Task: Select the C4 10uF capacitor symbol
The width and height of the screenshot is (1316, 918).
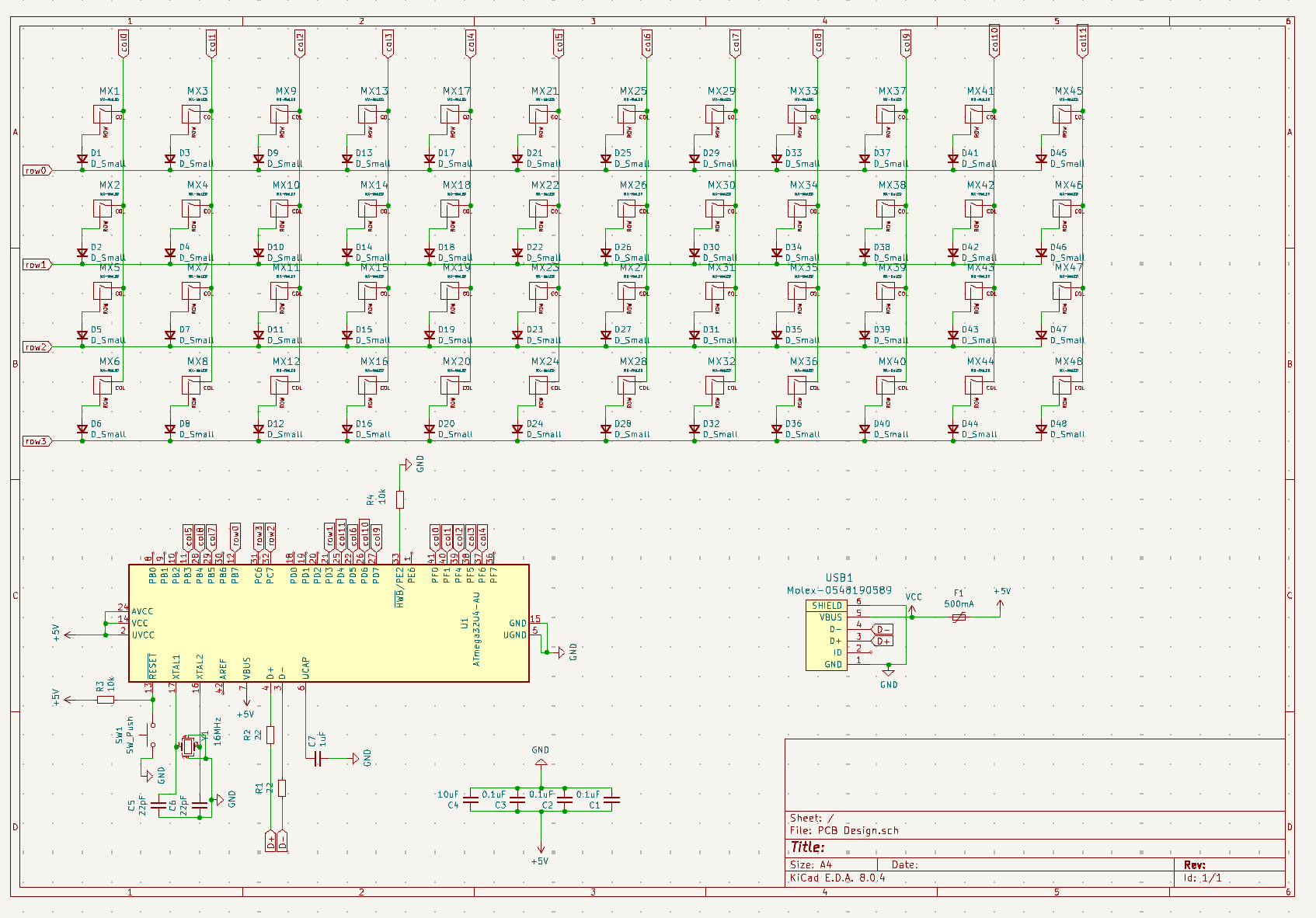Action: click(470, 799)
